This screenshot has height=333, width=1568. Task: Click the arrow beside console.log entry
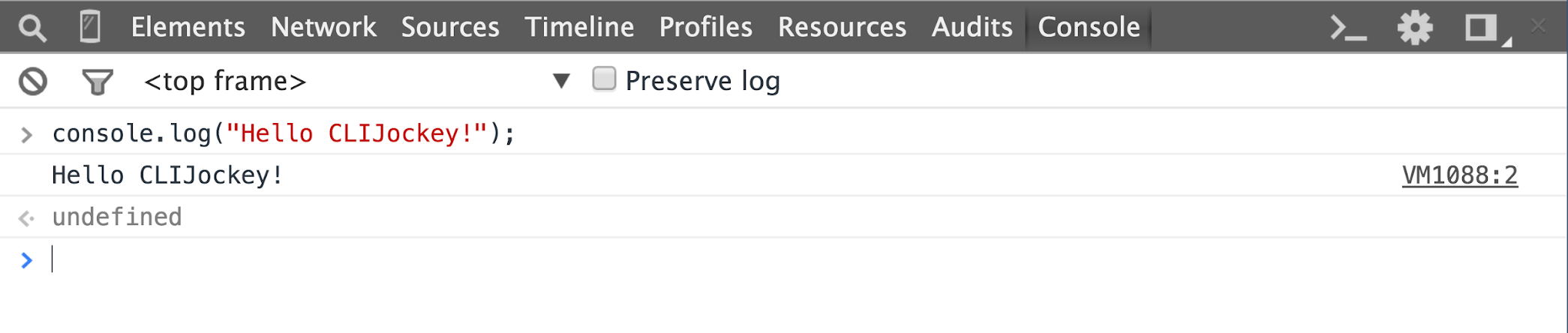coord(27,135)
